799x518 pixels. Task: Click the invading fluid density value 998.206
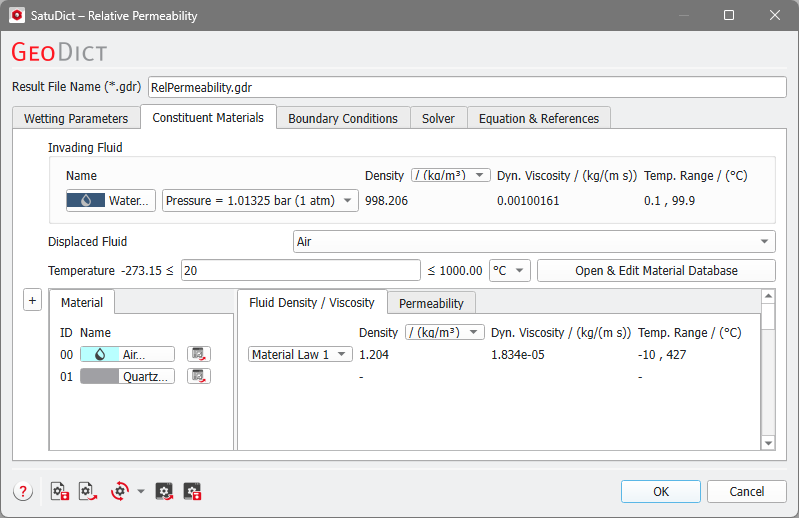[386, 201]
